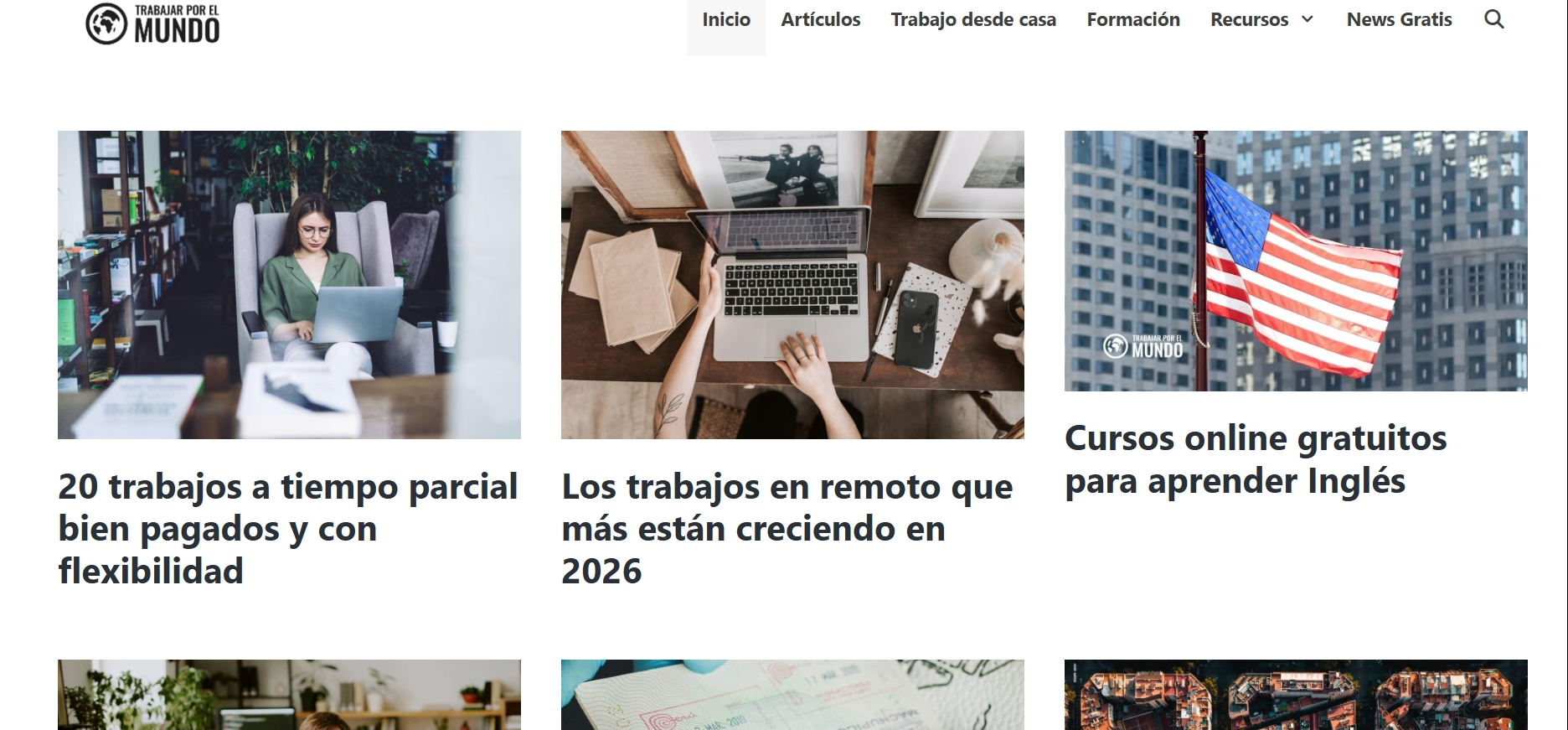Open 'Cursos online gratuitos para aprender Inglés'

(x=1256, y=459)
